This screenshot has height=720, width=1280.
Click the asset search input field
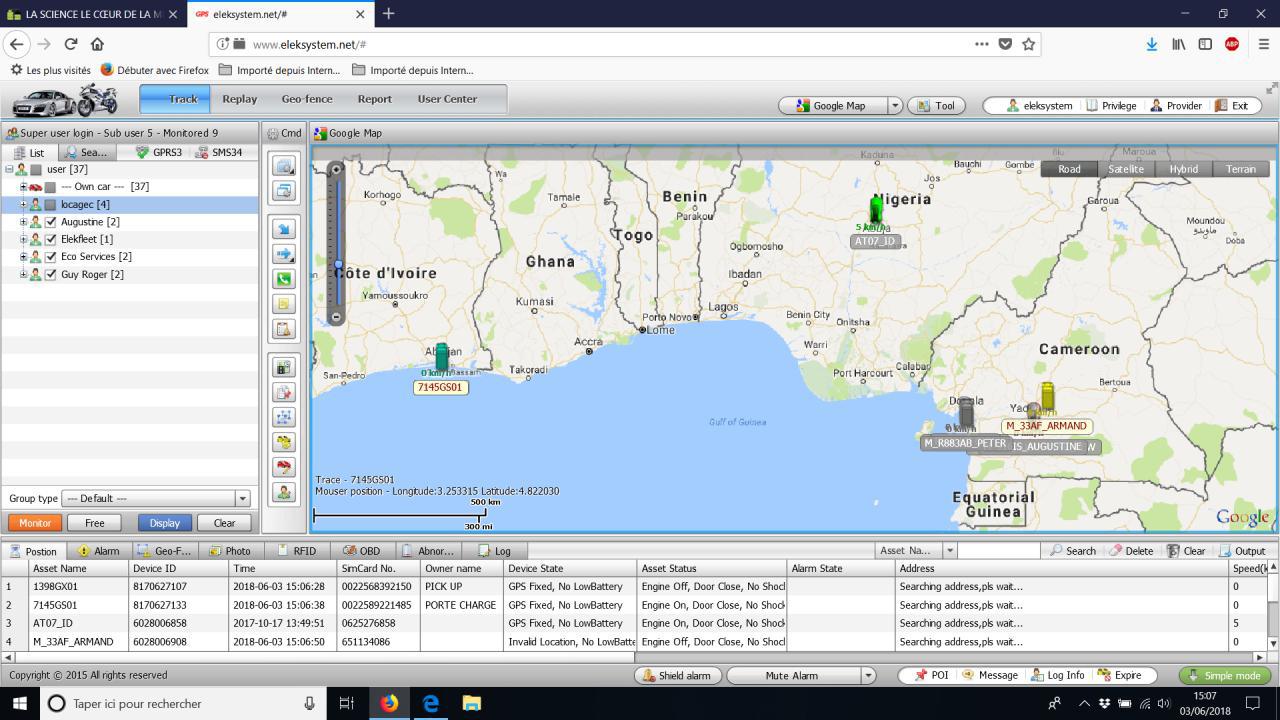(998, 551)
